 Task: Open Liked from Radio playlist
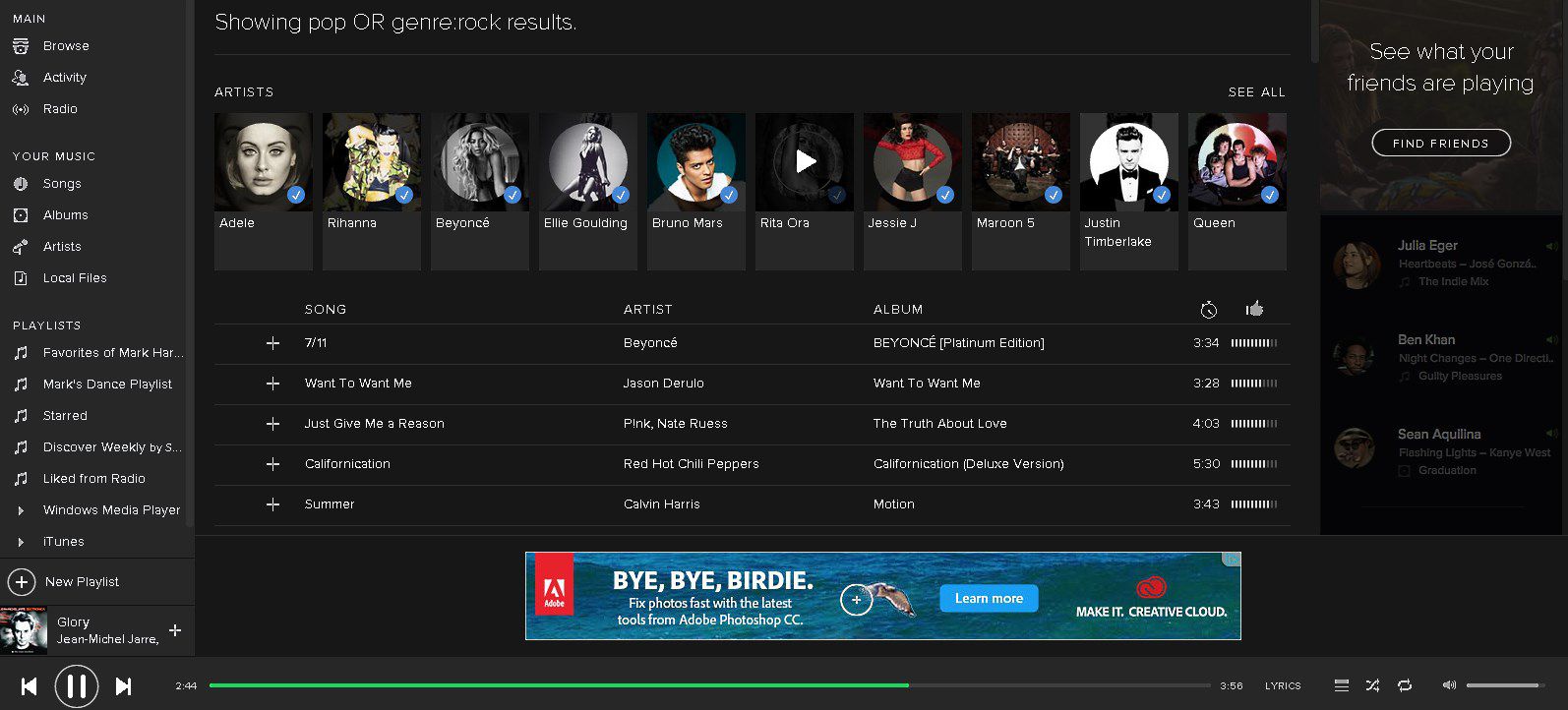[x=94, y=479]
